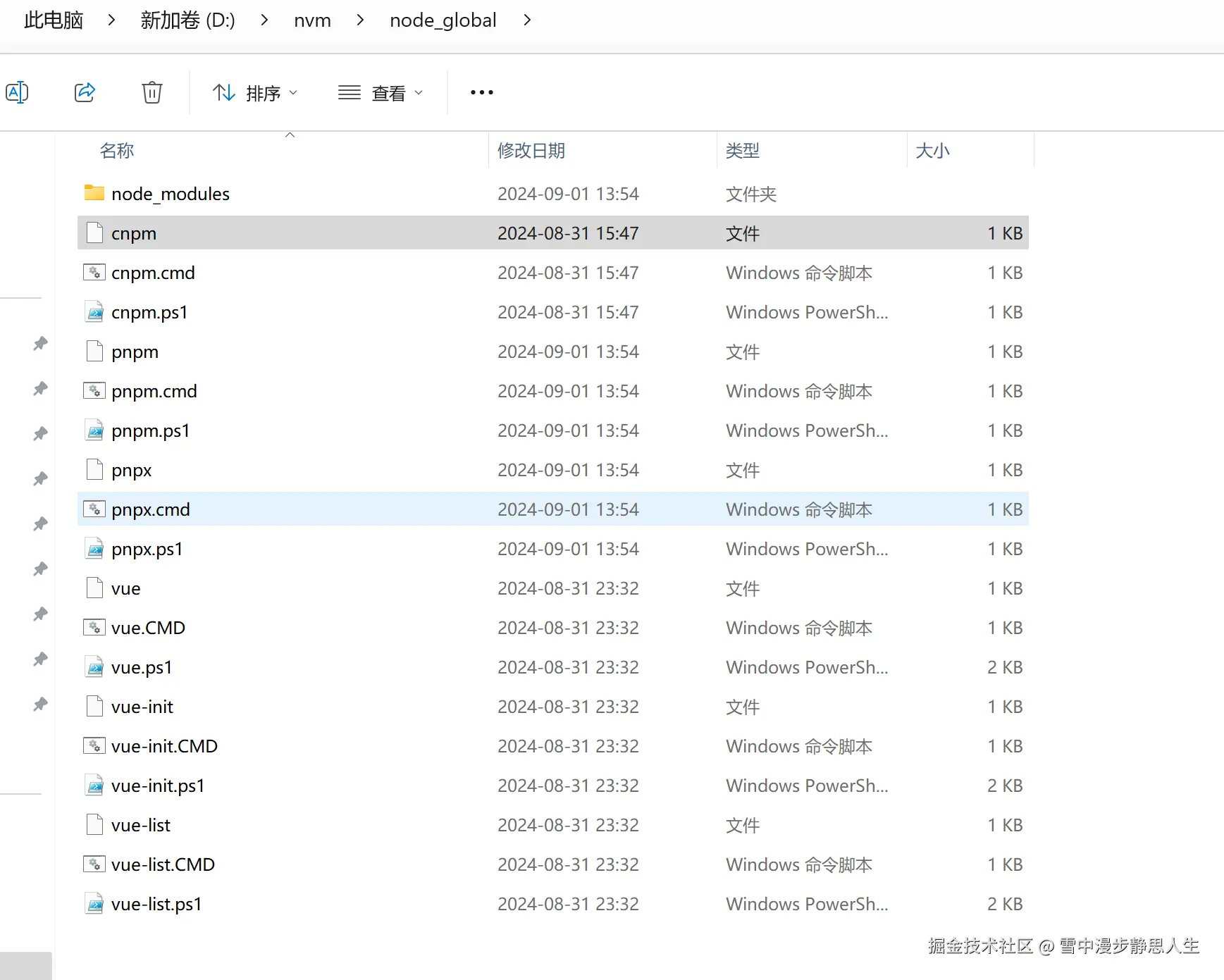Click the Share toolbar icon

coord(85,92)
